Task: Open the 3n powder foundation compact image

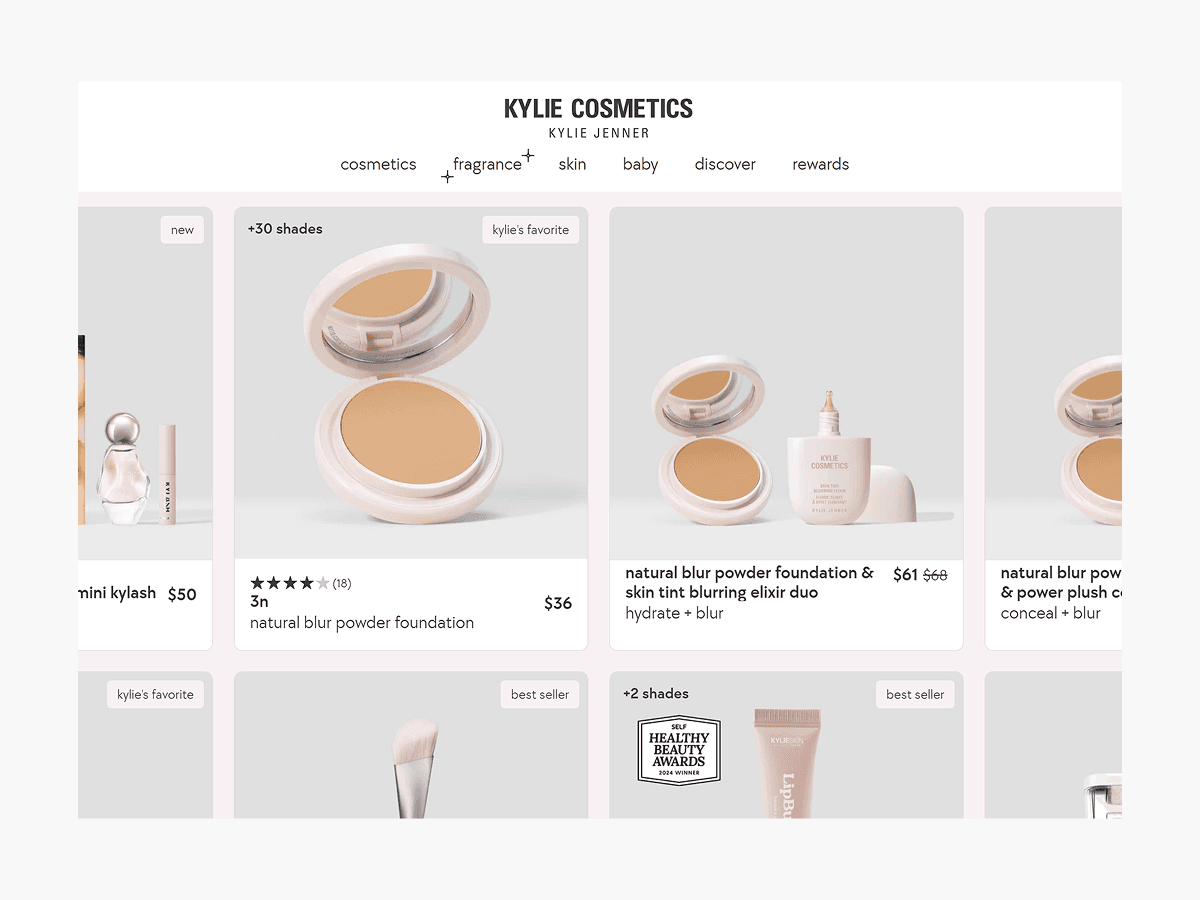Action: coord(411,383)
